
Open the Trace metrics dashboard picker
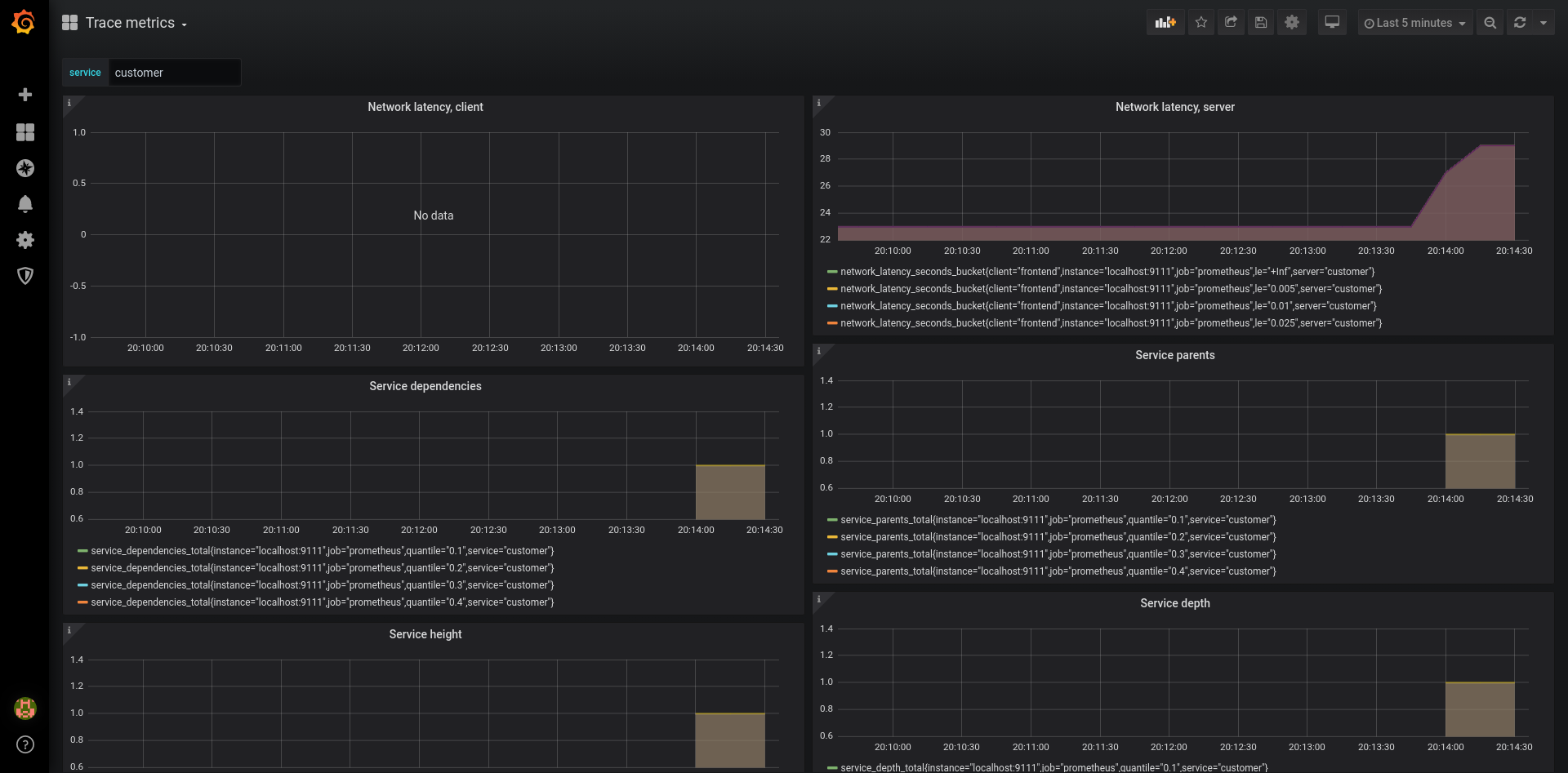136,23
